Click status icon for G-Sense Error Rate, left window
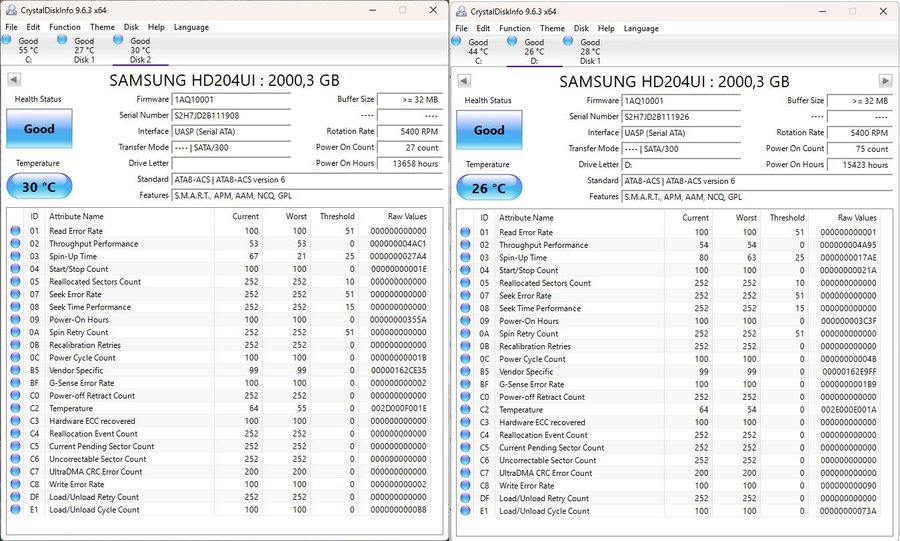This screenshot has width=900, height=541. pyautogui.click(x=15, y=383)
